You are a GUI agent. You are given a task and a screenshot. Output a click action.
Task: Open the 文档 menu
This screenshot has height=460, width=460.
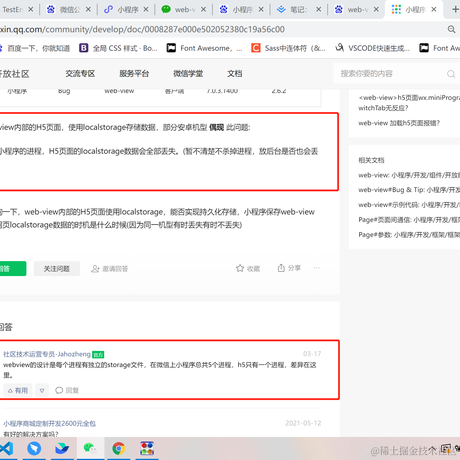coord(235,74)
